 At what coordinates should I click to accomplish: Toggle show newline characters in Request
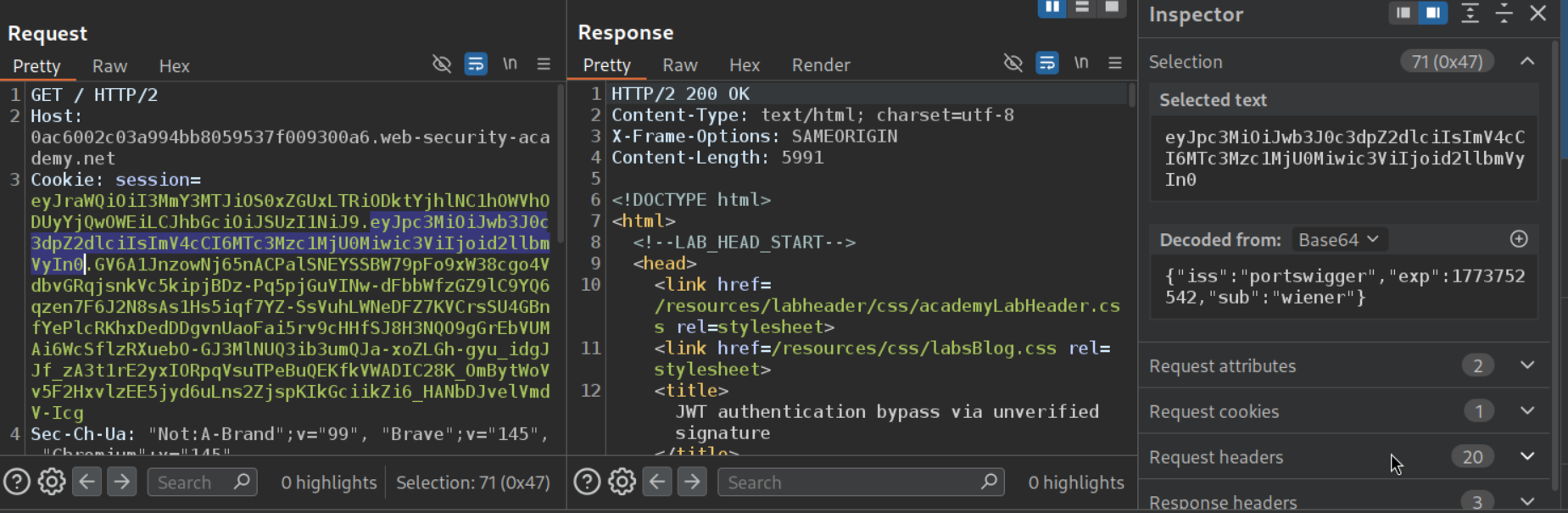510,64
